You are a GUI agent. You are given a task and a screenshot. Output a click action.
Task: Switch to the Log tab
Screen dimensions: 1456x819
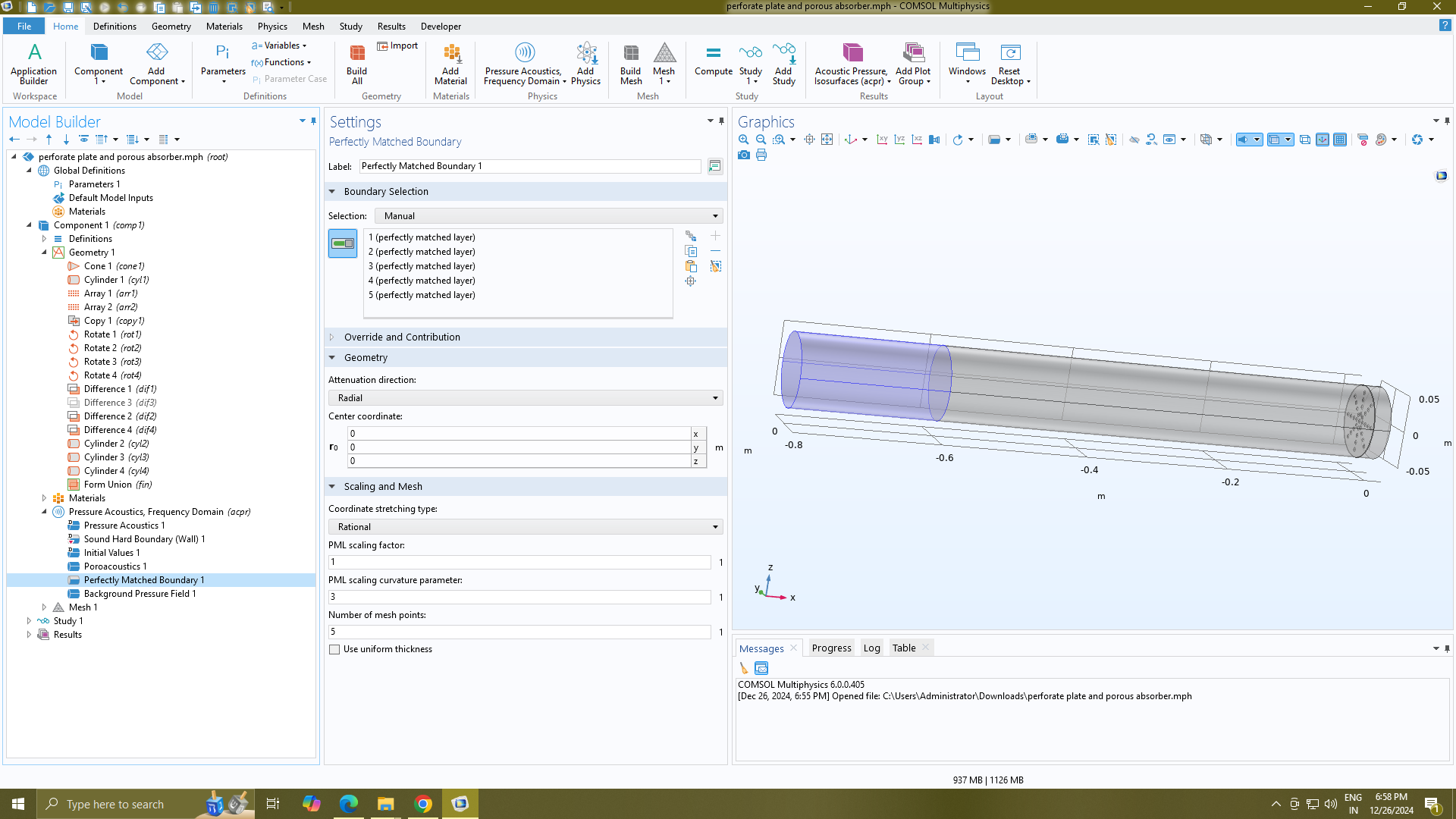pos(871,648)
